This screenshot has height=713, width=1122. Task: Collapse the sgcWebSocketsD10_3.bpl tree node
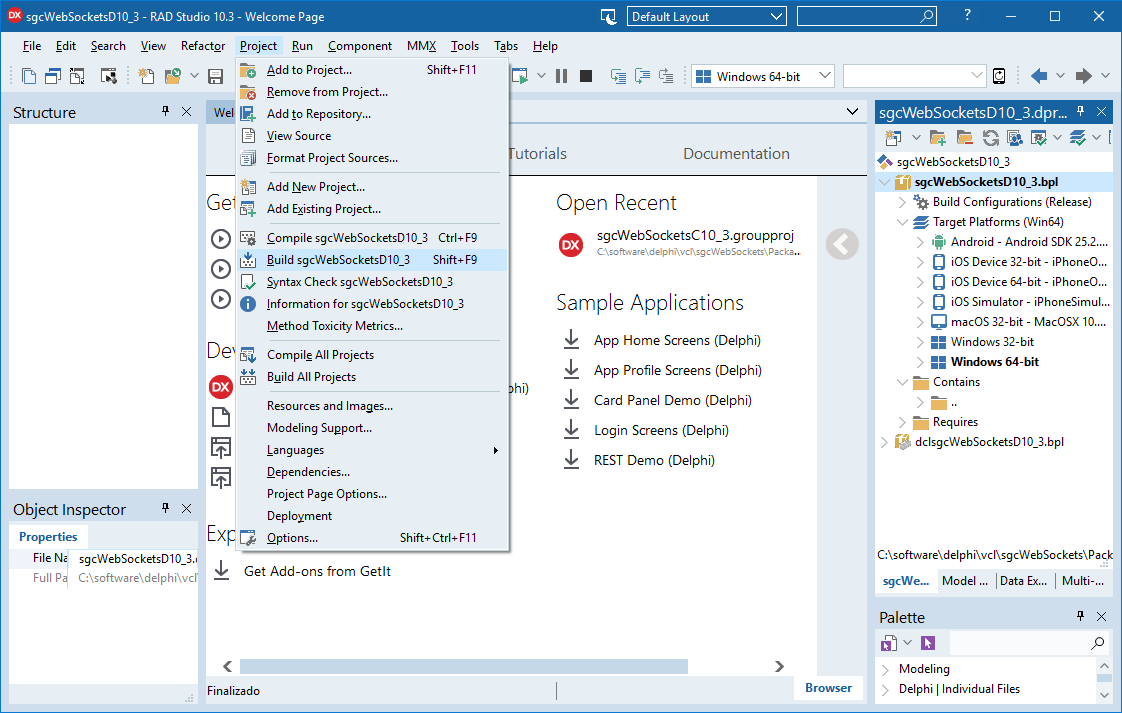[884, 182]
